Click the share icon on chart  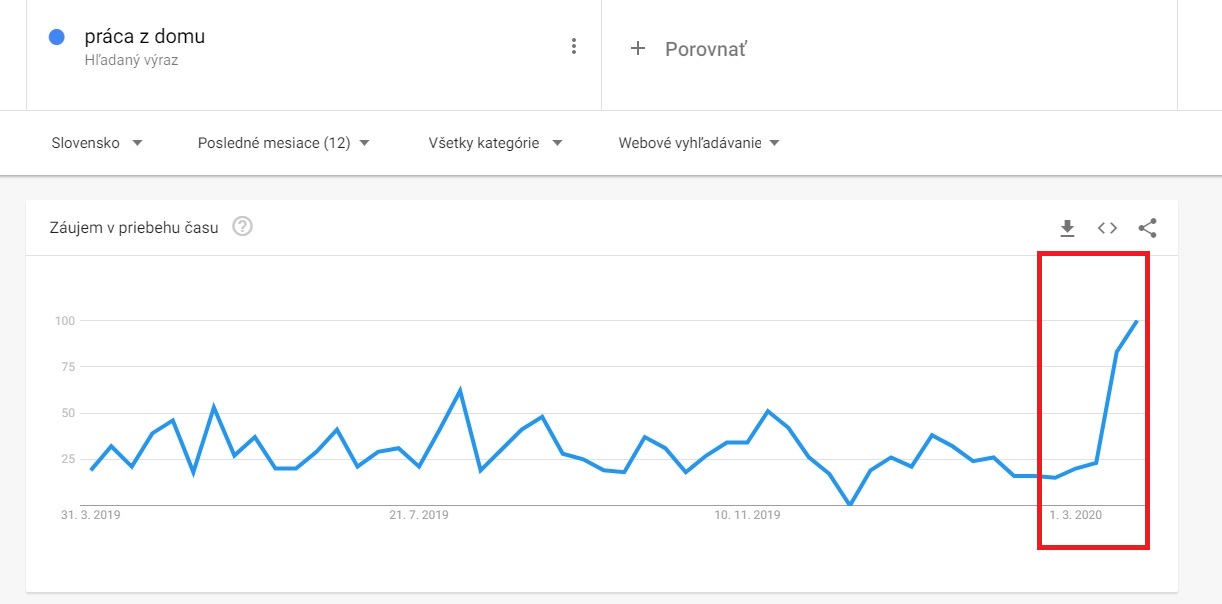tap(1147, 228)
